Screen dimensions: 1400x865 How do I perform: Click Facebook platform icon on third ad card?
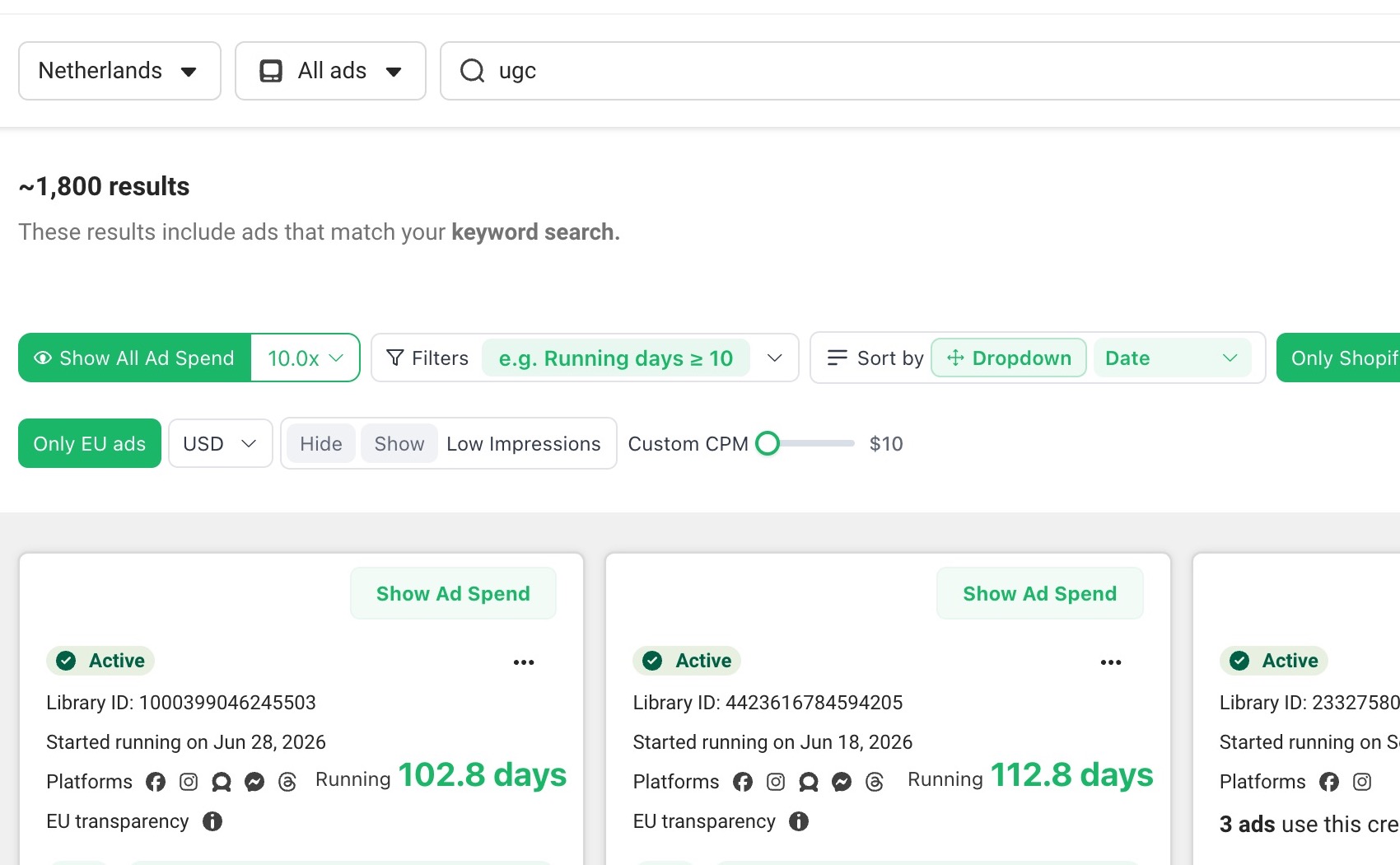pyautogui.click(x=1329, y=782)
